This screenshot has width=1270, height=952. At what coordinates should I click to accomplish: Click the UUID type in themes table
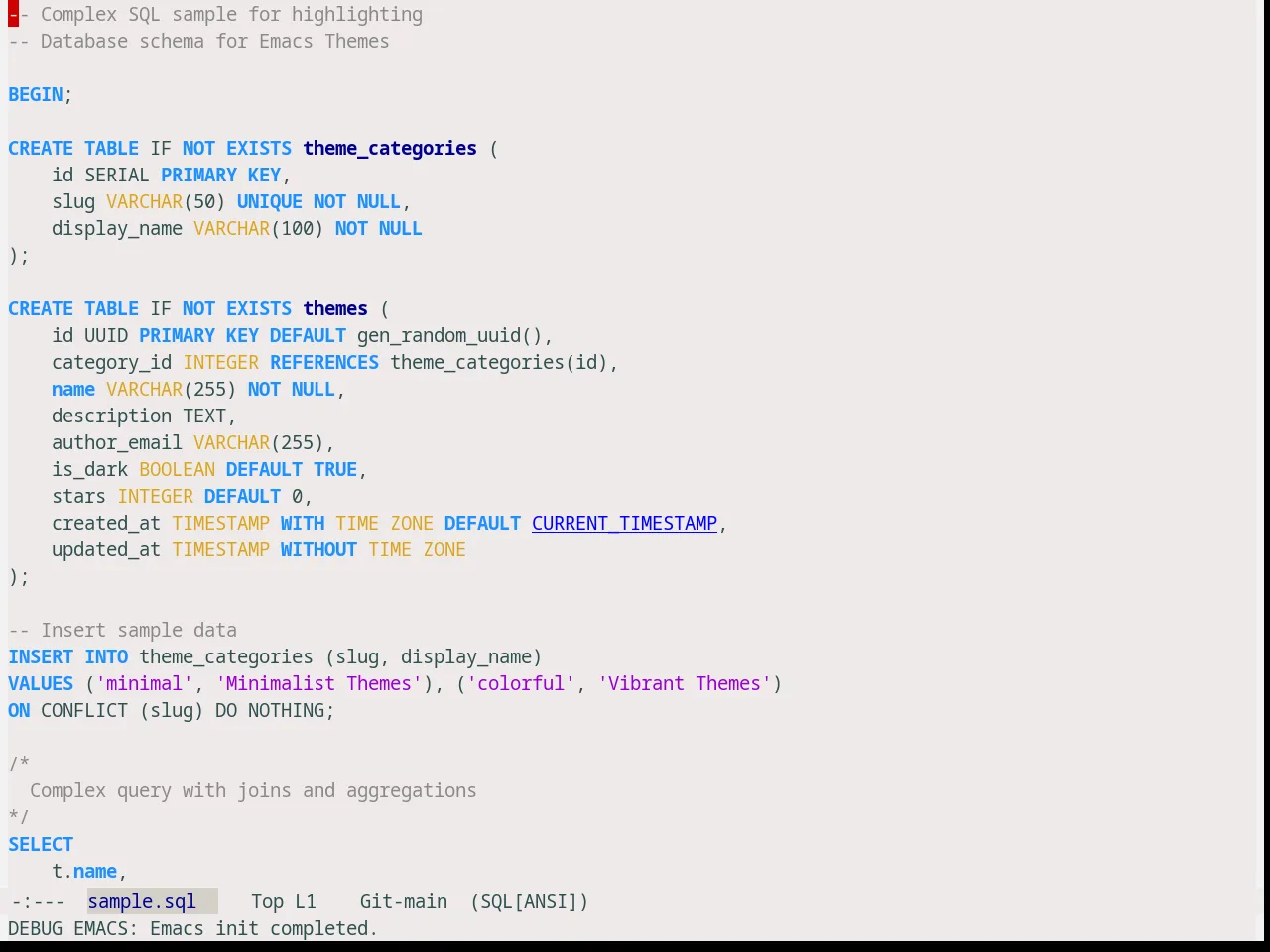pyautogui.click(x=106, y=335)
